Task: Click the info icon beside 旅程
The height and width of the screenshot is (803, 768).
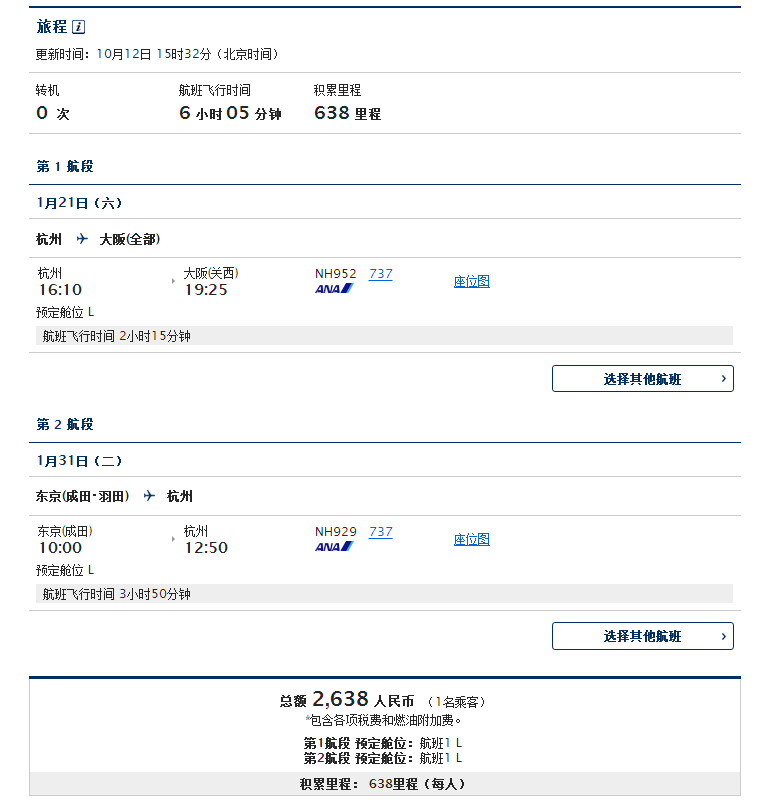Action: 79,27
